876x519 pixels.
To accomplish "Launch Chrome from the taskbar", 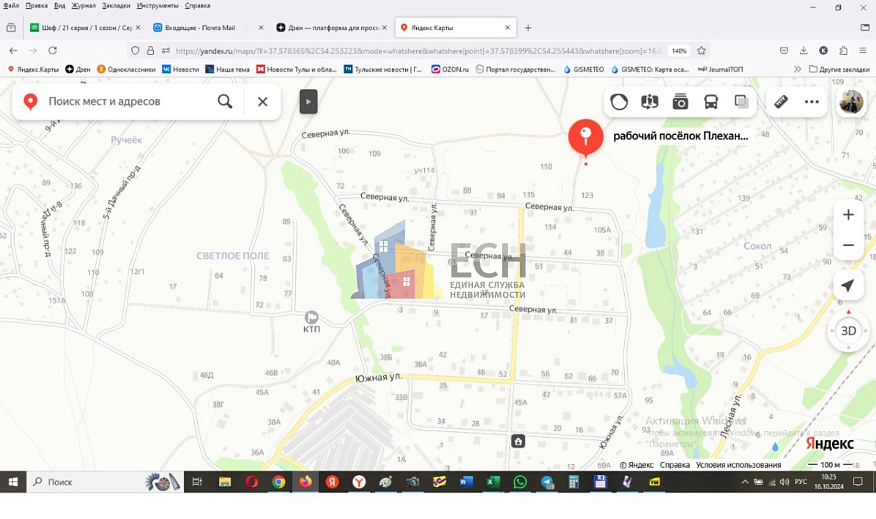I will pyautogui.click(x=278, y=482).
